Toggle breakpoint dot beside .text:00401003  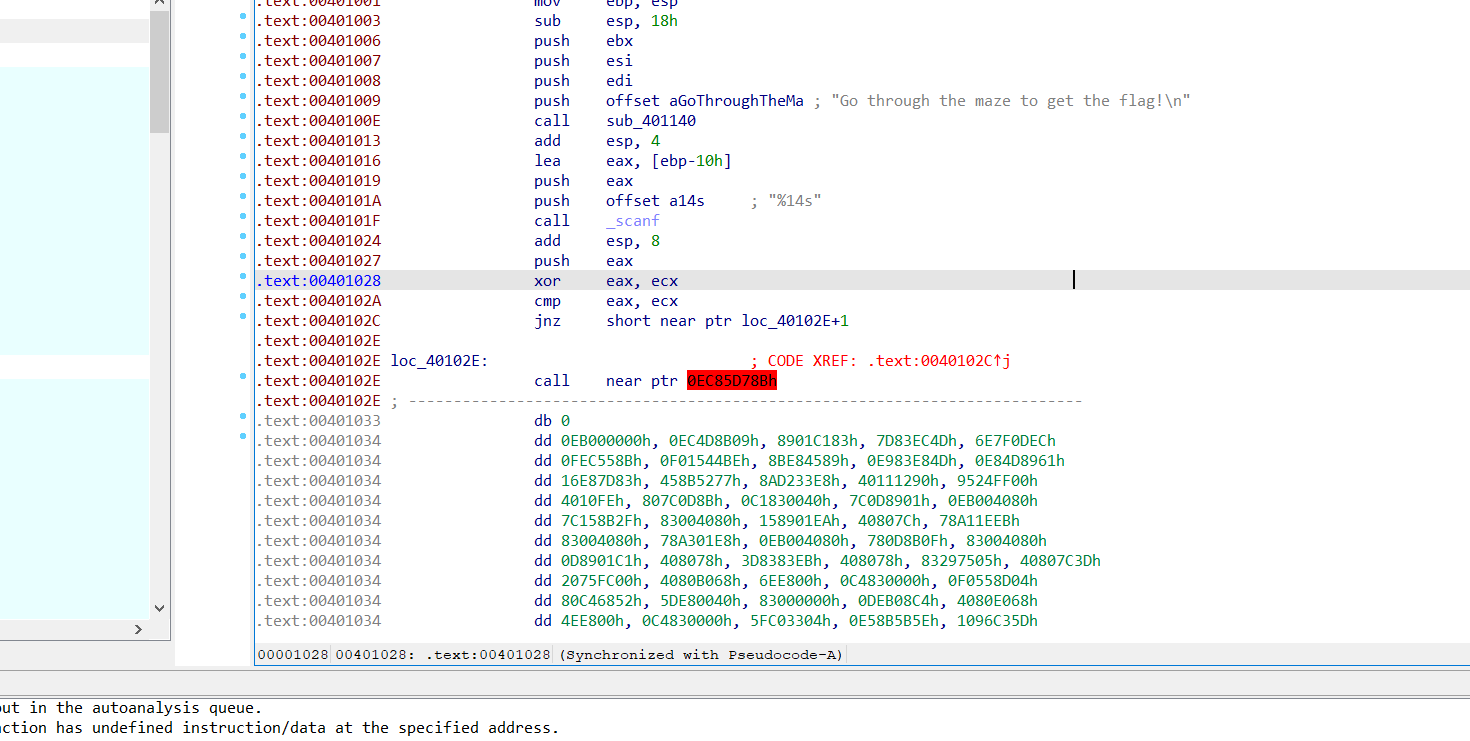click(x=243, y=17)
